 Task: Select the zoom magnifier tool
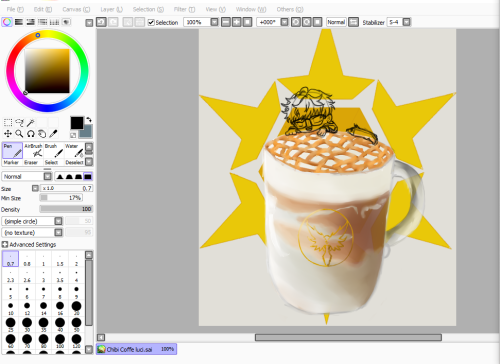[19, 134]
